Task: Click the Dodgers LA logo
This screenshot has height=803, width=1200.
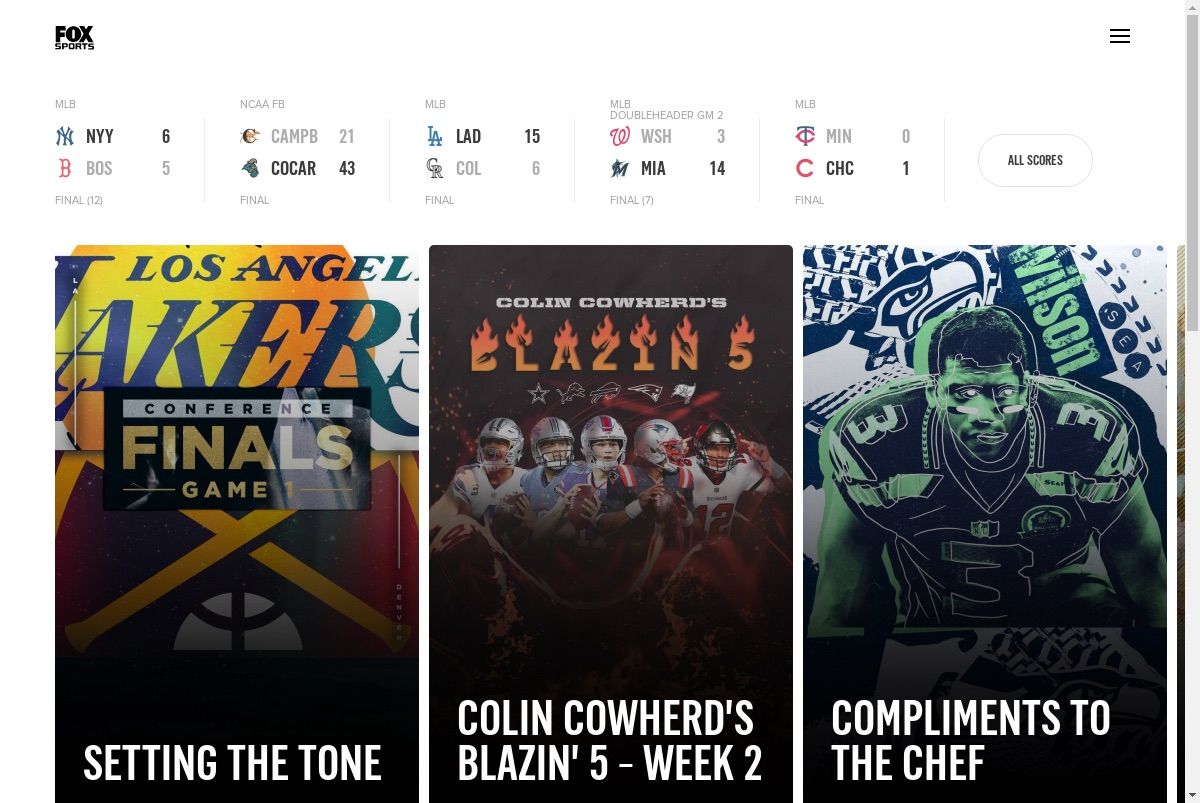Action: [x=435, y=136]
